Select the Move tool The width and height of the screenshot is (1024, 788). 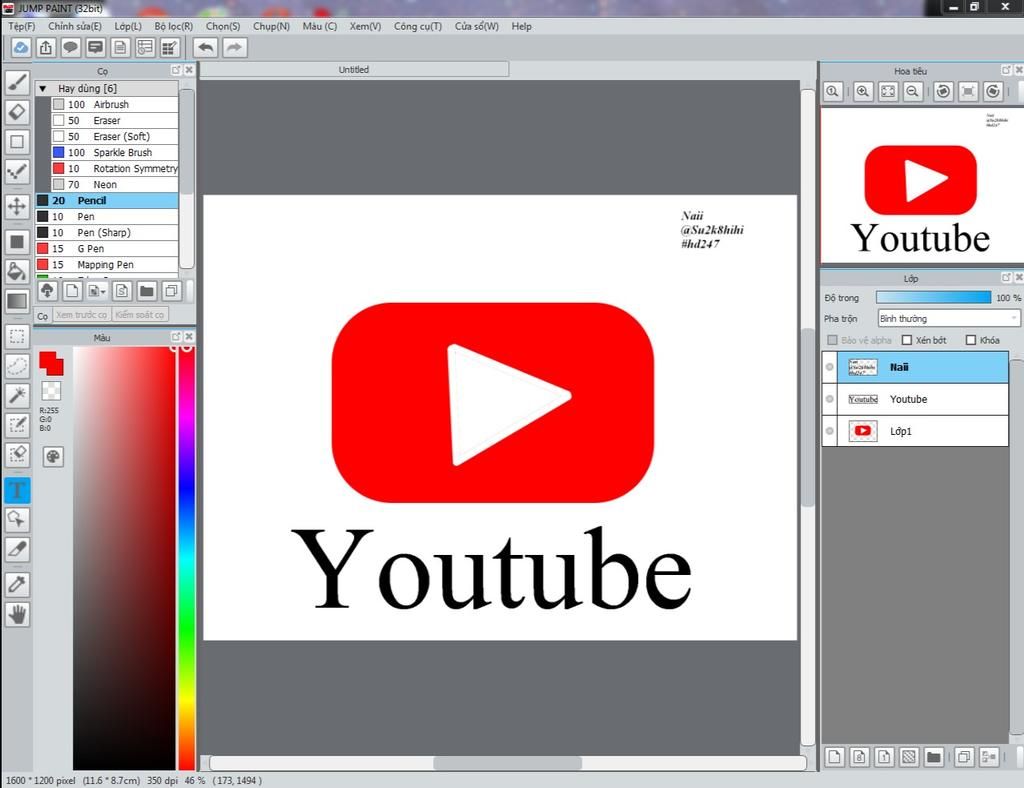point(17,206)
